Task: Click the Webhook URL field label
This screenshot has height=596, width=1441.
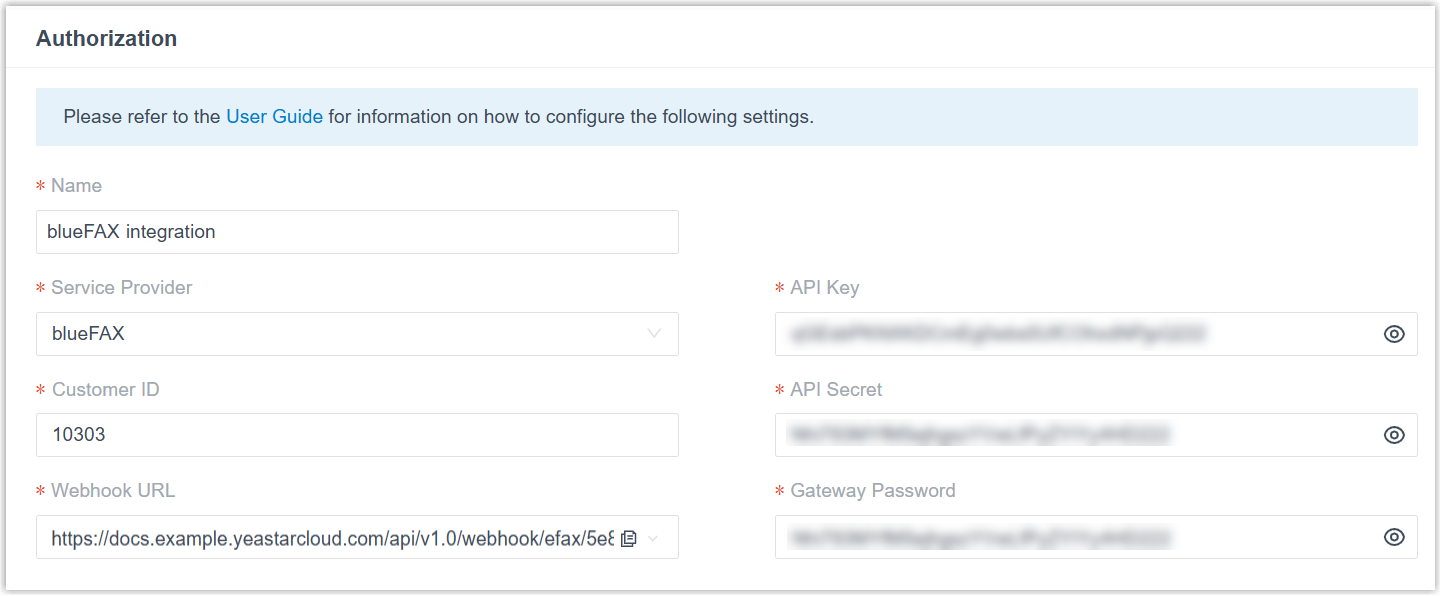Action: [x=113, y=491]
